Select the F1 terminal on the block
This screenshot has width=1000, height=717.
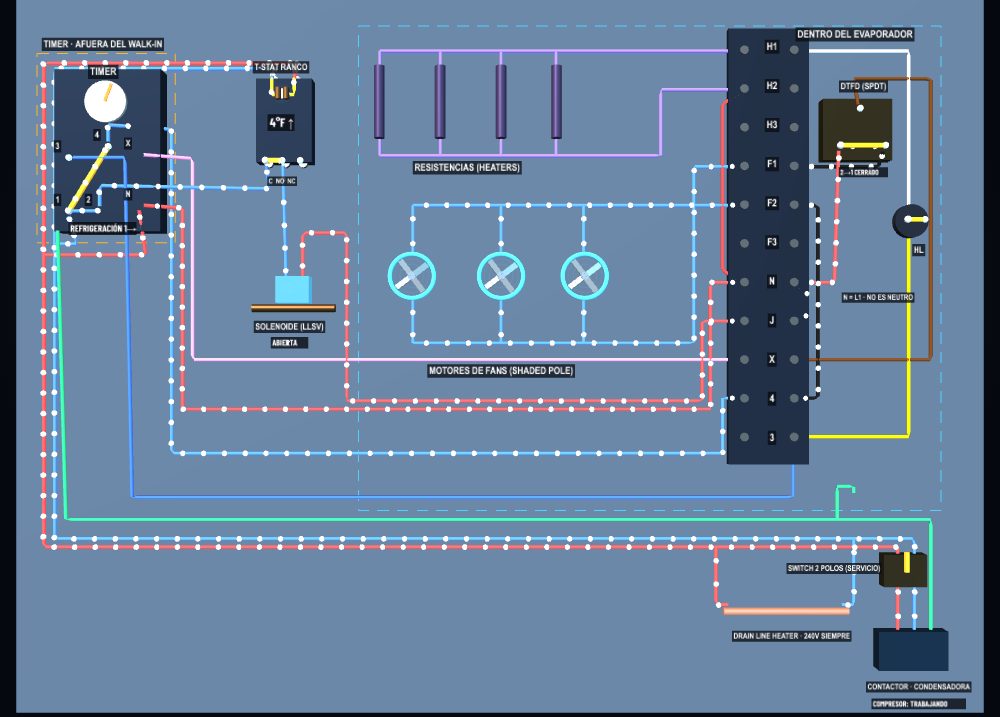(771, 164)
